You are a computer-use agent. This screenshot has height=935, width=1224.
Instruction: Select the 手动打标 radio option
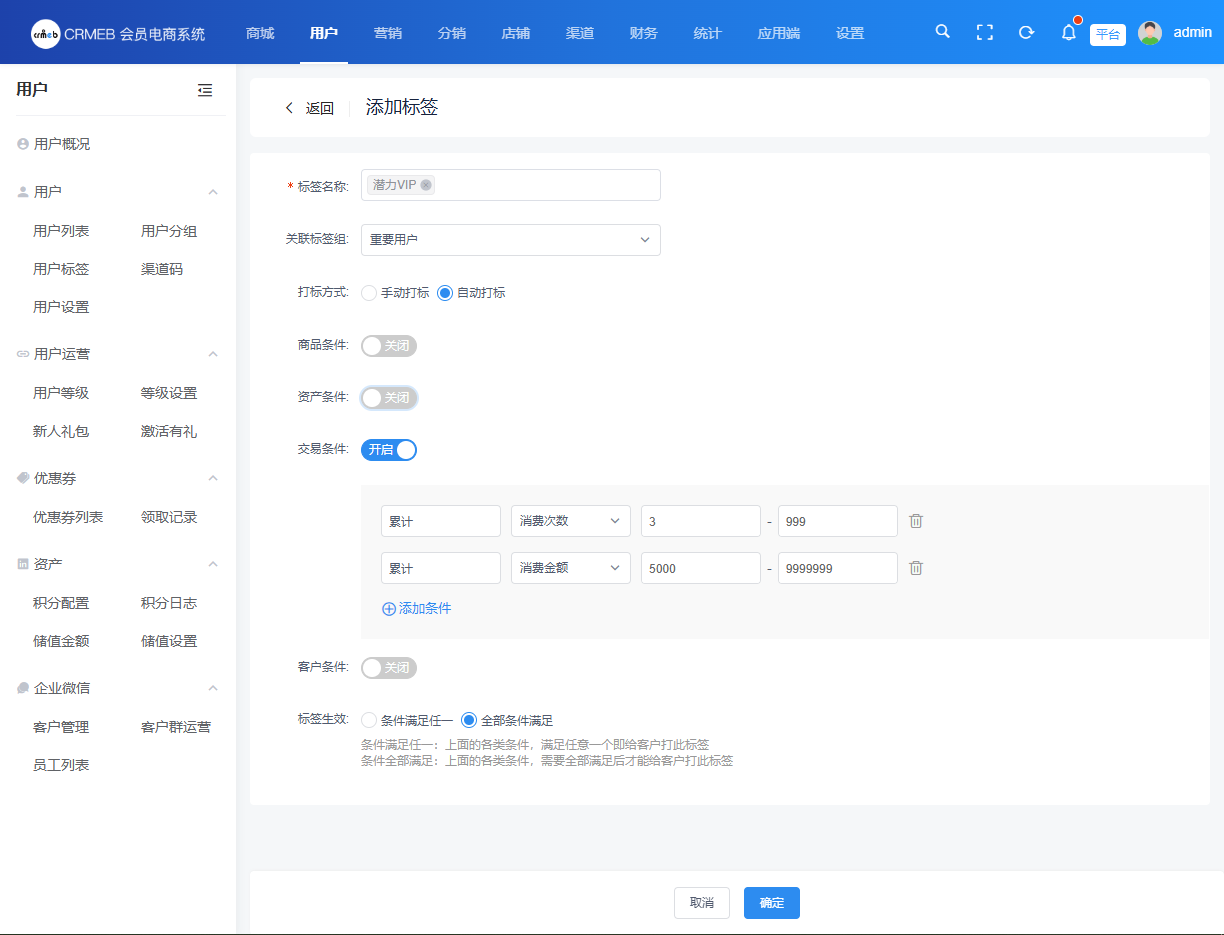click(369, 293)
